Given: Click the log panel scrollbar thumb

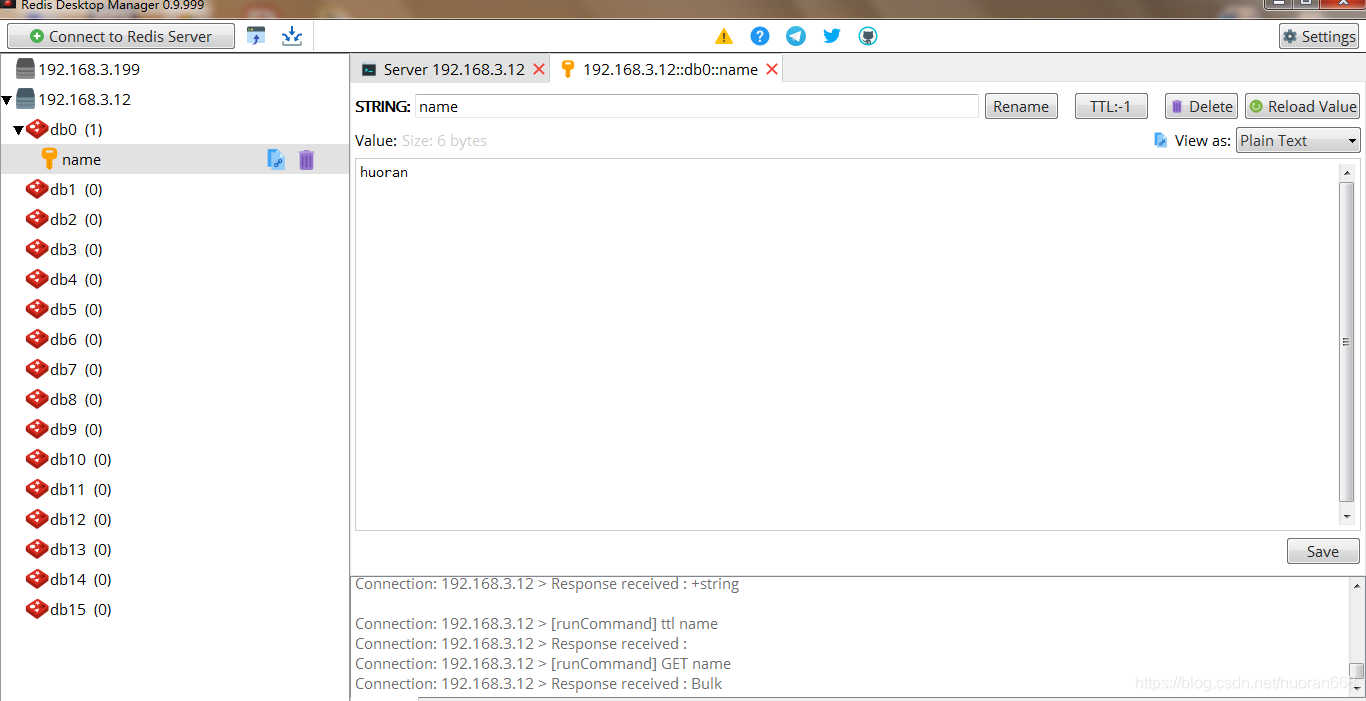Looking at the screenshot, I should (1357, 670).
